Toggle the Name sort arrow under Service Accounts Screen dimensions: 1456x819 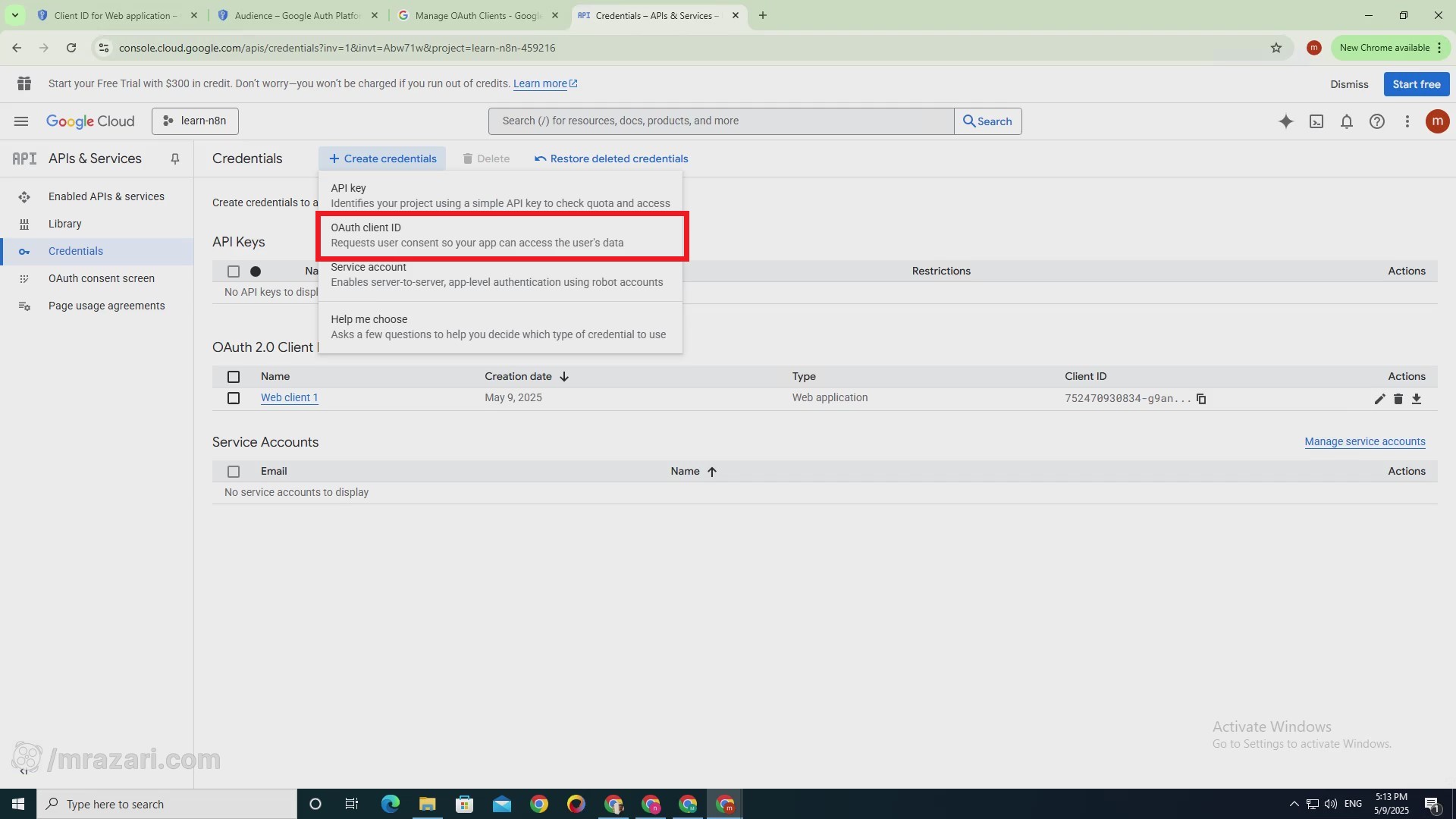(712, 472)
